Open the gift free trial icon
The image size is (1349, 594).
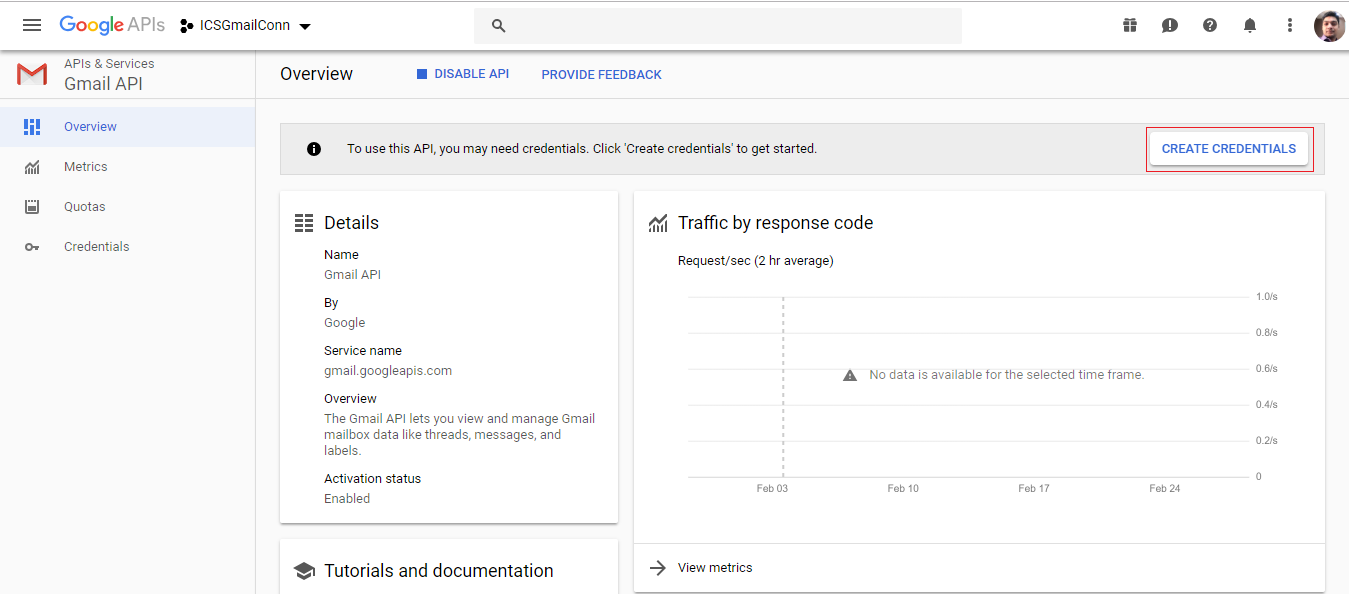1130,25
